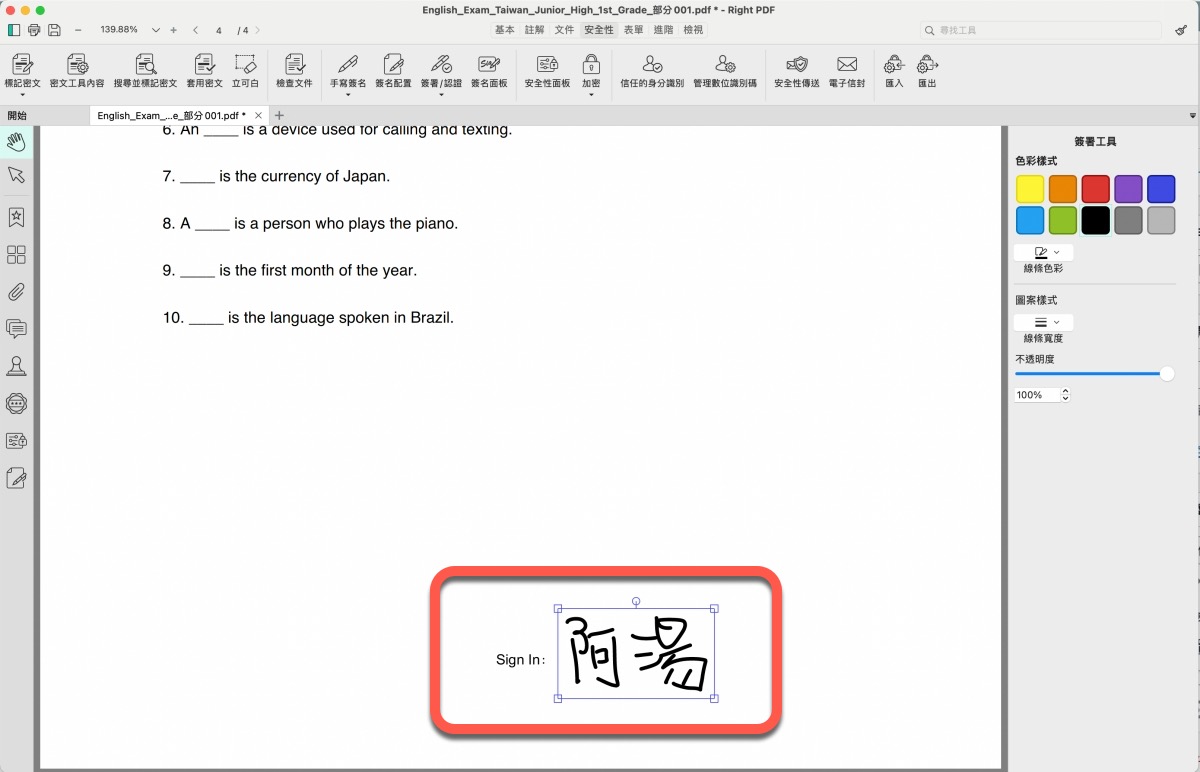Click the 匯出 export security icon
The width and height of the screenshot is (1200, 772).
pyautogui.click(x=927, y=64)
